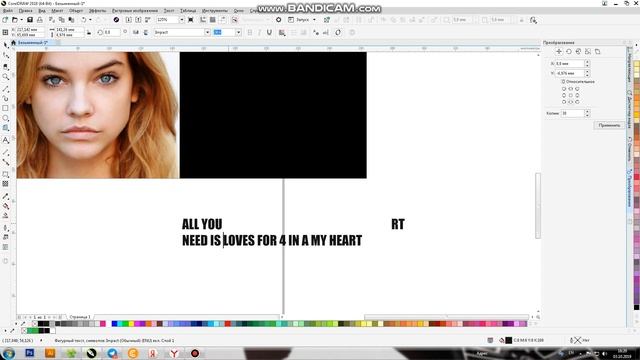Select the Crop tool in the toolbox
The width and height of the screenshot is (640, 360).
tap(5, 66)
